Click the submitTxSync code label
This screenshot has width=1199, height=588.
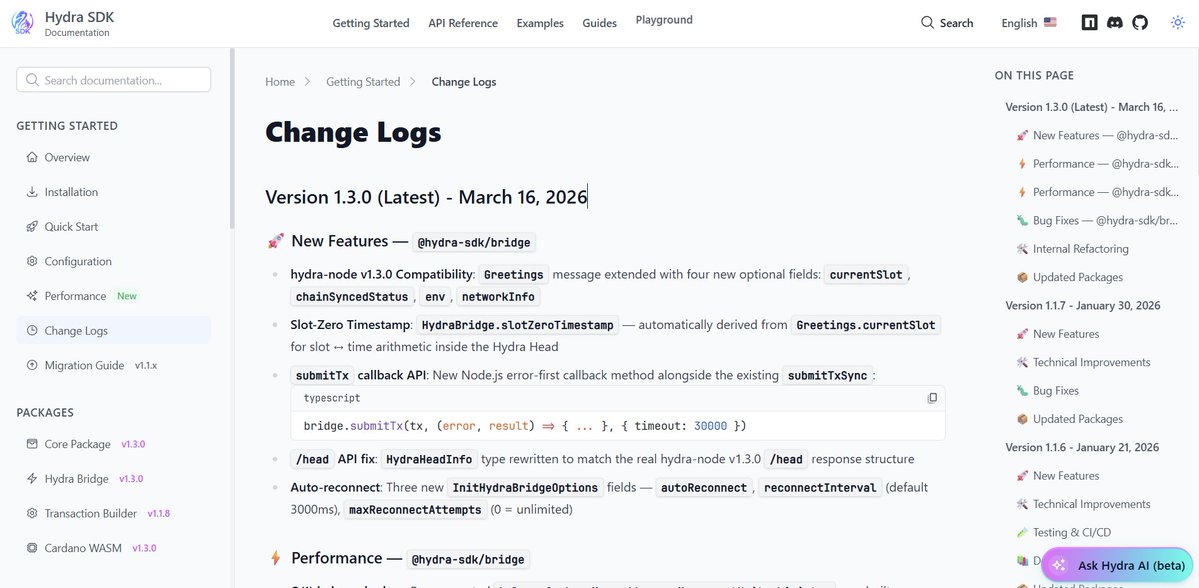828,375
